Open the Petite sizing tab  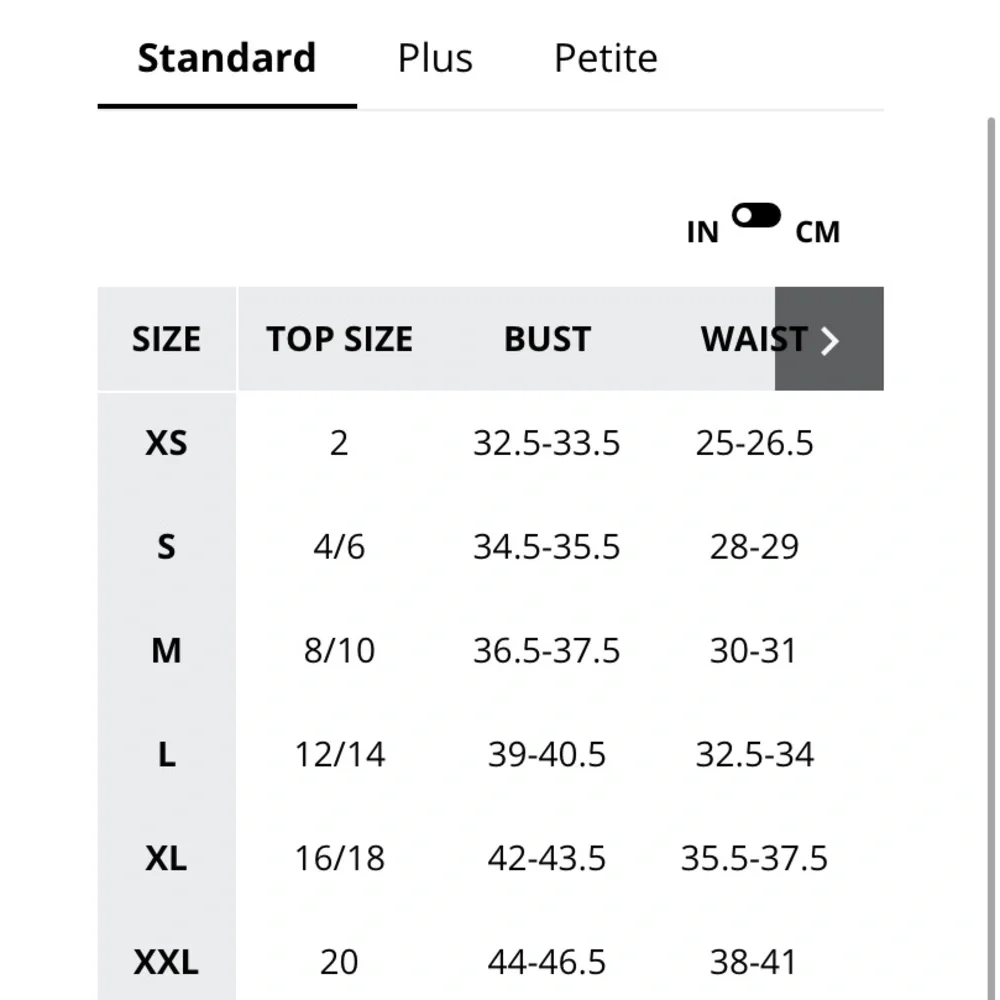tap(605, 58)
